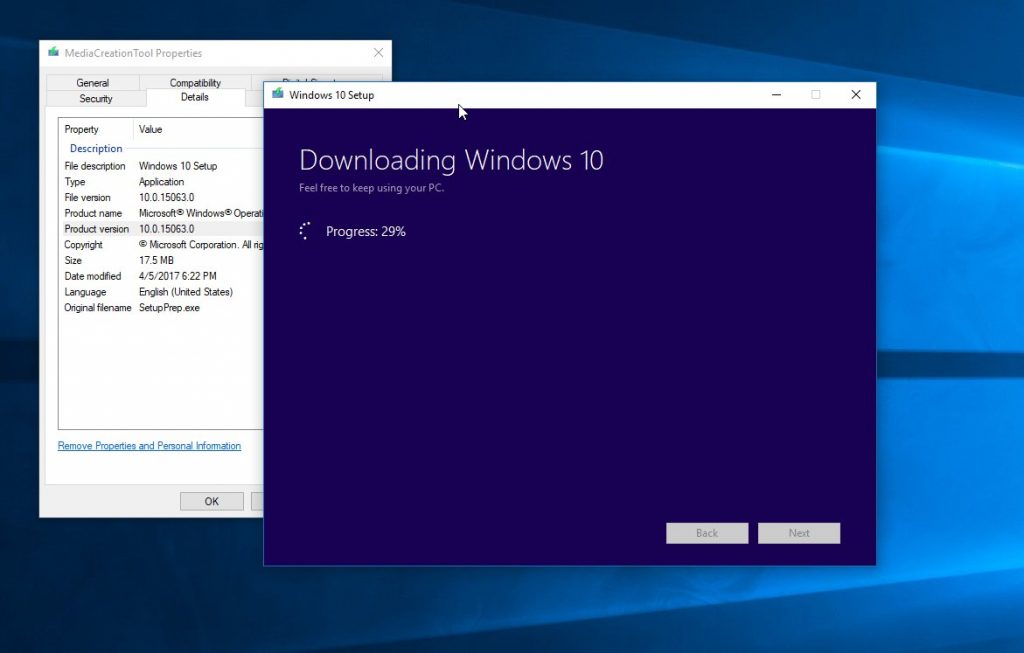Open the Security tab

pyautogui.click(x=95, y=98)
